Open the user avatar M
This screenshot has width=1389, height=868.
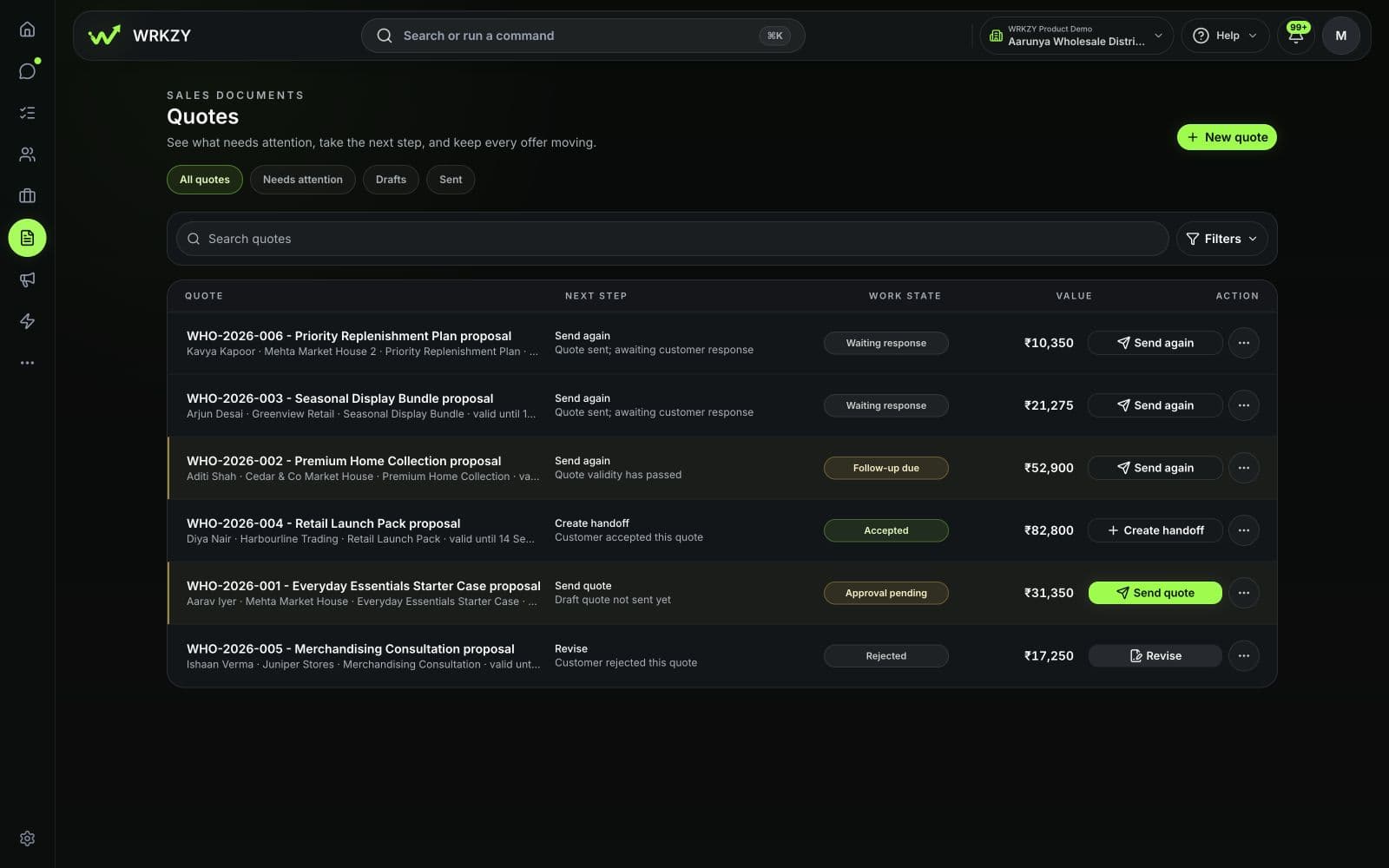coord(1341,36)
